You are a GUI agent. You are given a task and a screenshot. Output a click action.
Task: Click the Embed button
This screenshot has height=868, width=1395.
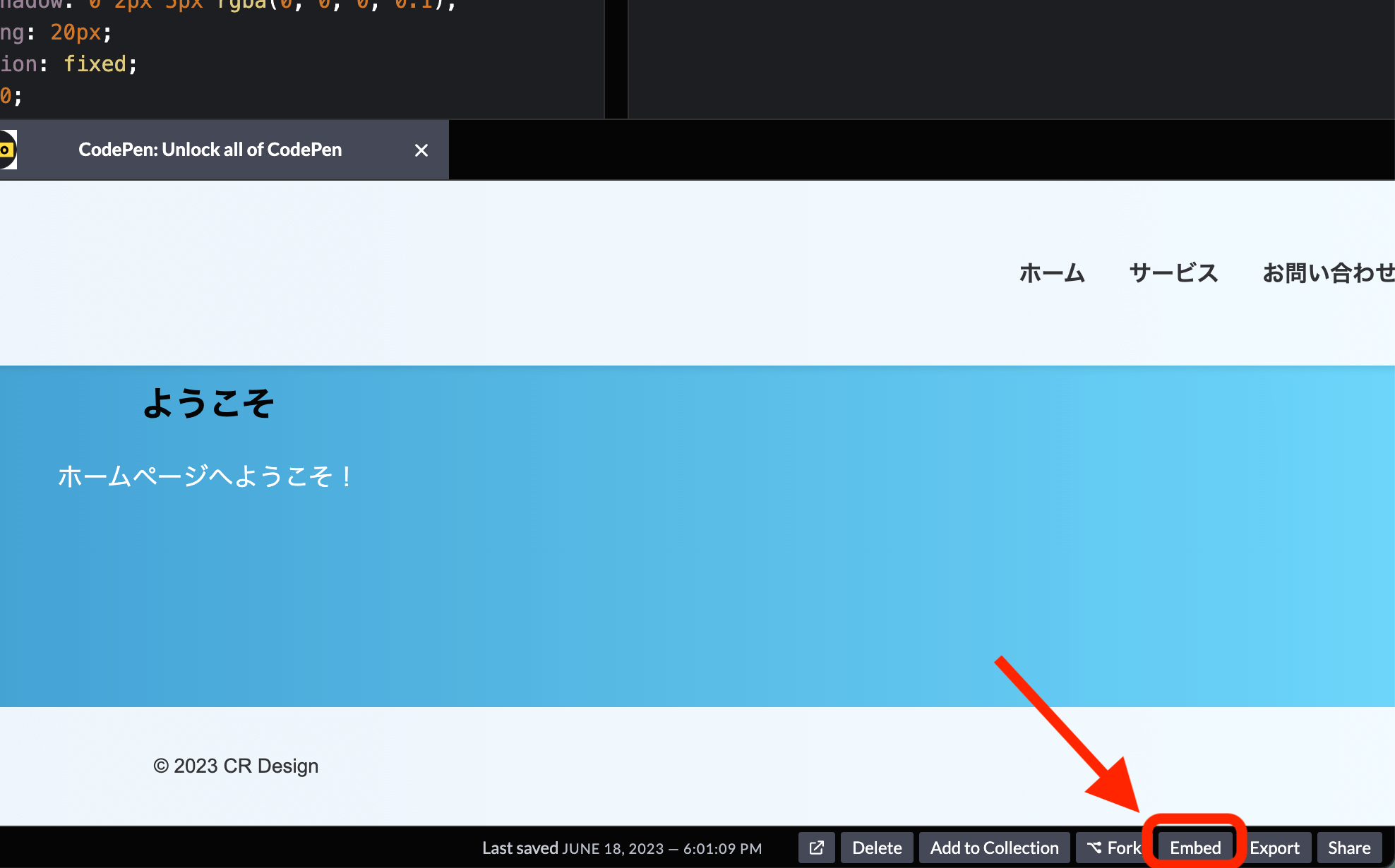(x=1195, y=848)
